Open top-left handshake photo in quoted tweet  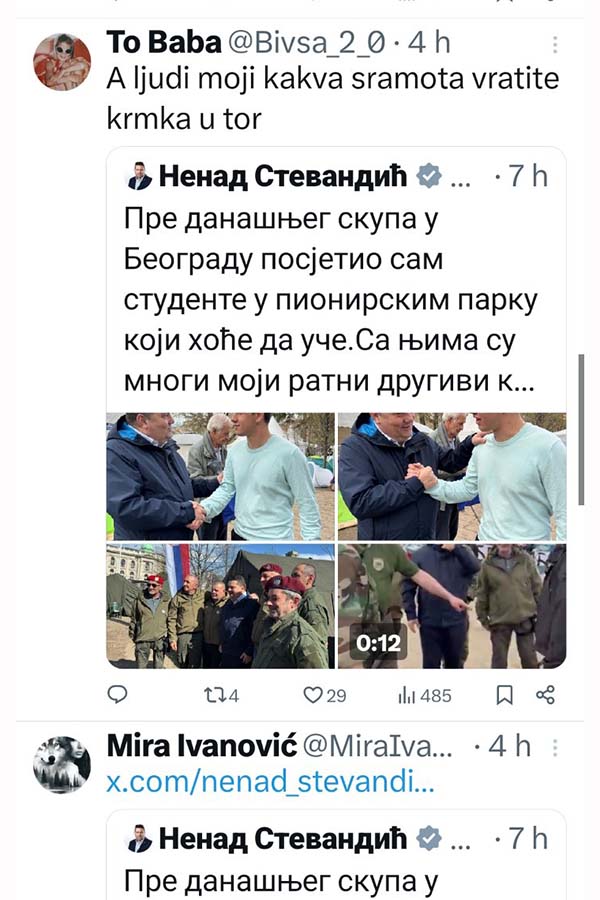tap(220, 476)
